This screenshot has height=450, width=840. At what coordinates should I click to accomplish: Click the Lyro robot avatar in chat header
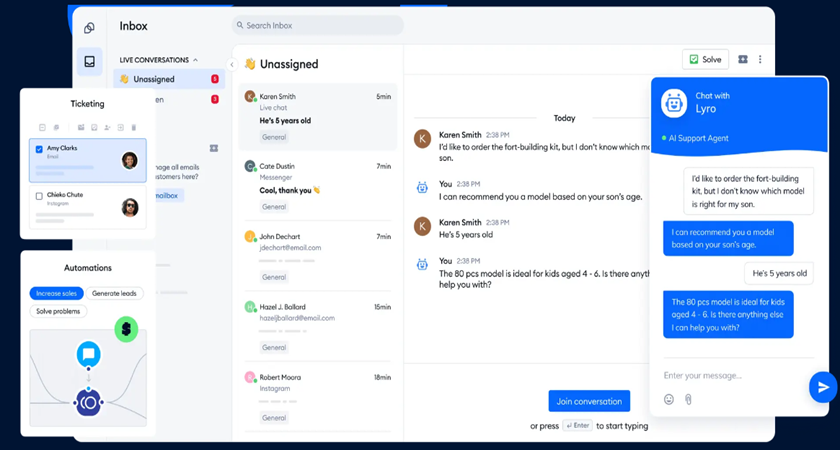click(674, 103)
